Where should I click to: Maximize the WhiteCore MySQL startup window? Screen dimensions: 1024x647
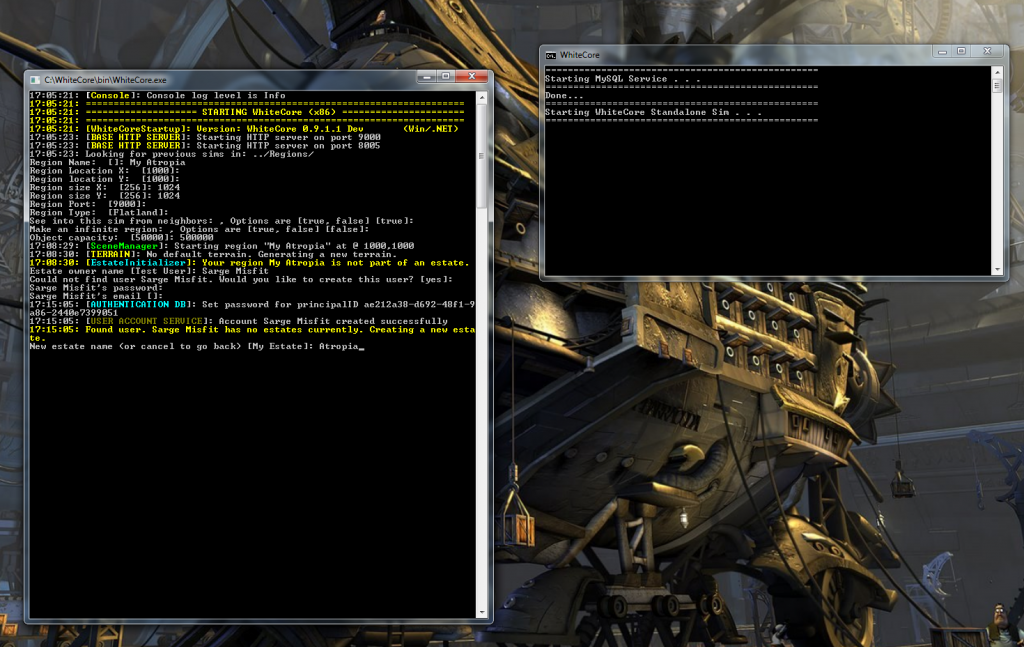click(961, 52)
